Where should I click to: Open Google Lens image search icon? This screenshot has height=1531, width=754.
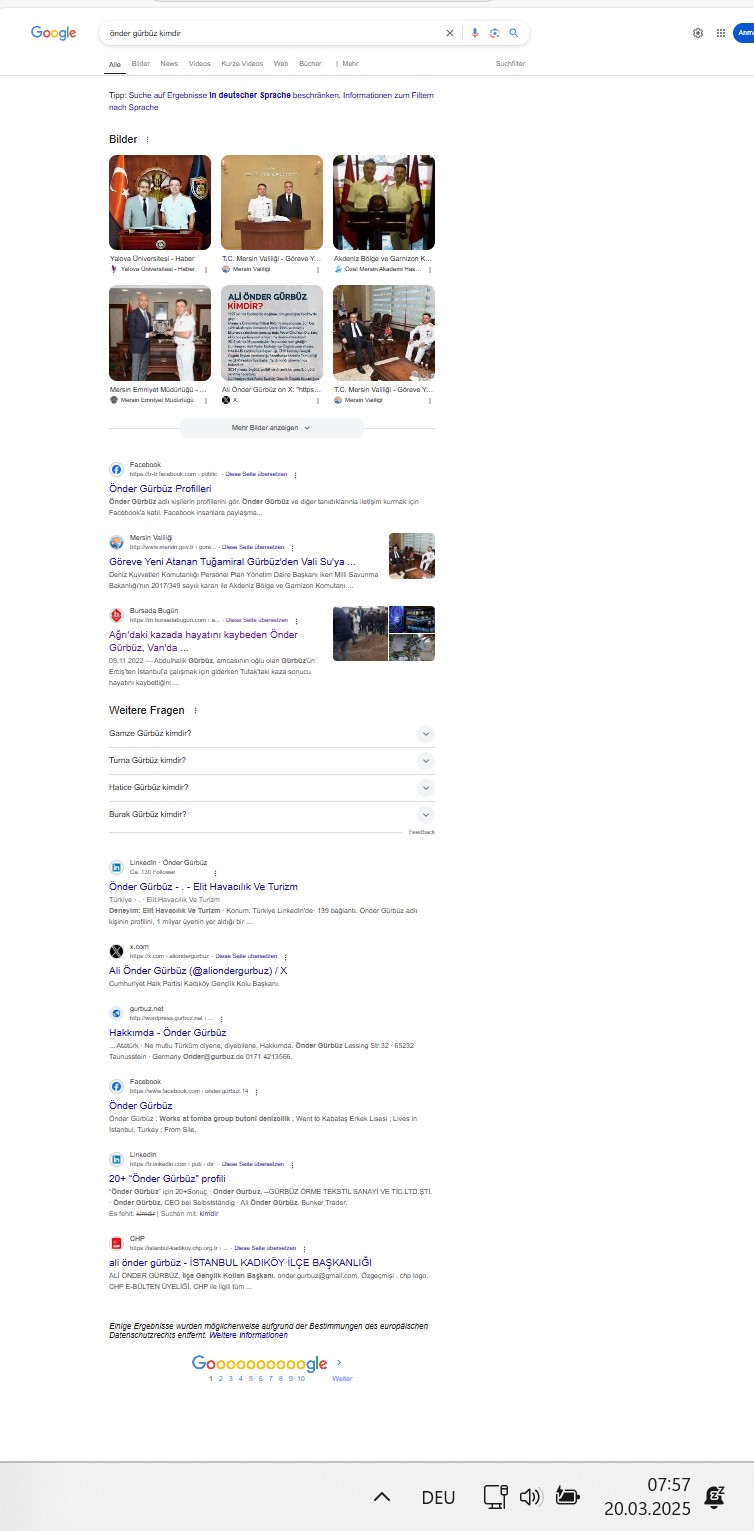(x=494, y=33)
